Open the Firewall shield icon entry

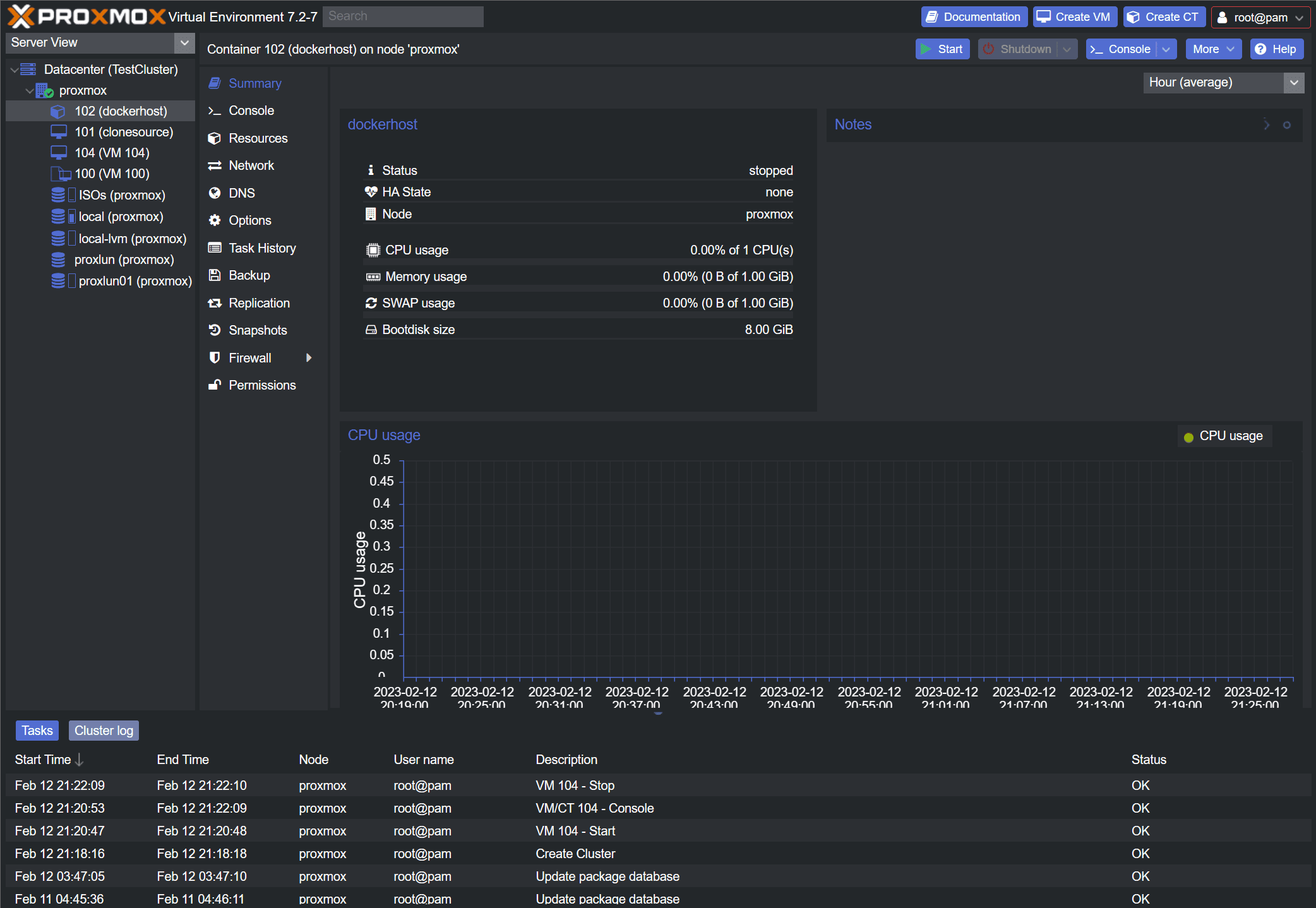215,358
